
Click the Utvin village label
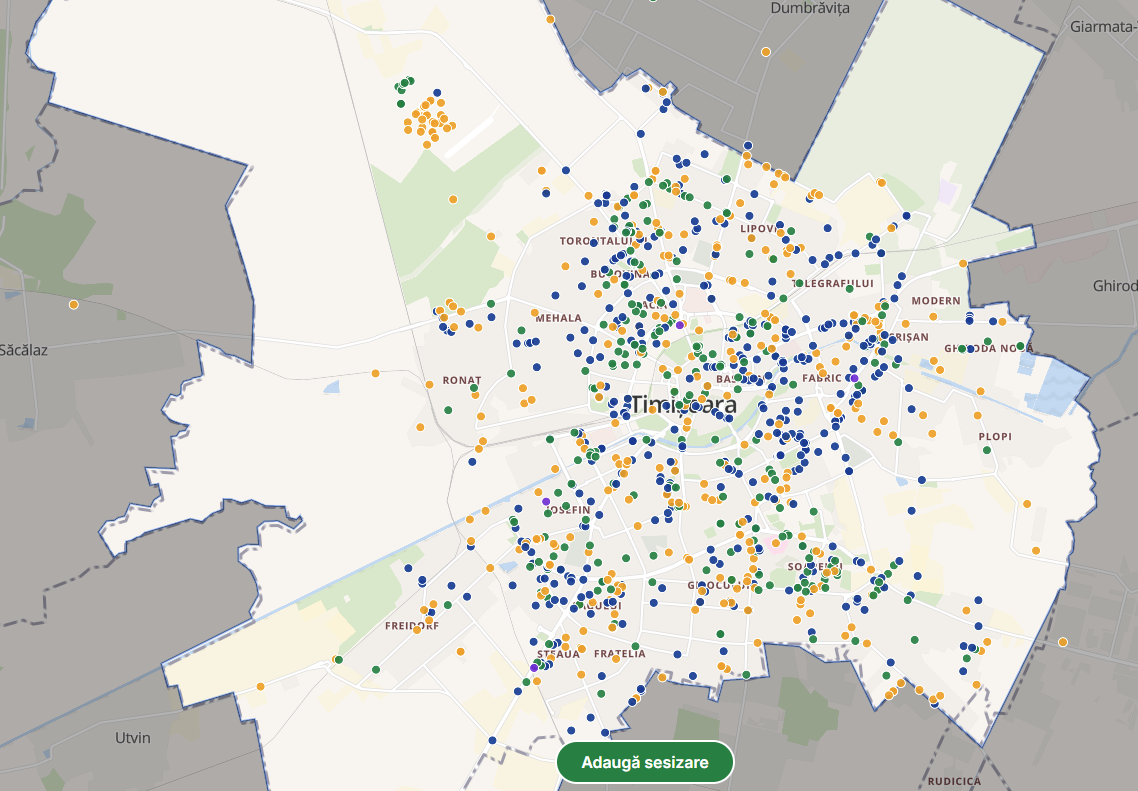[132, 738]
